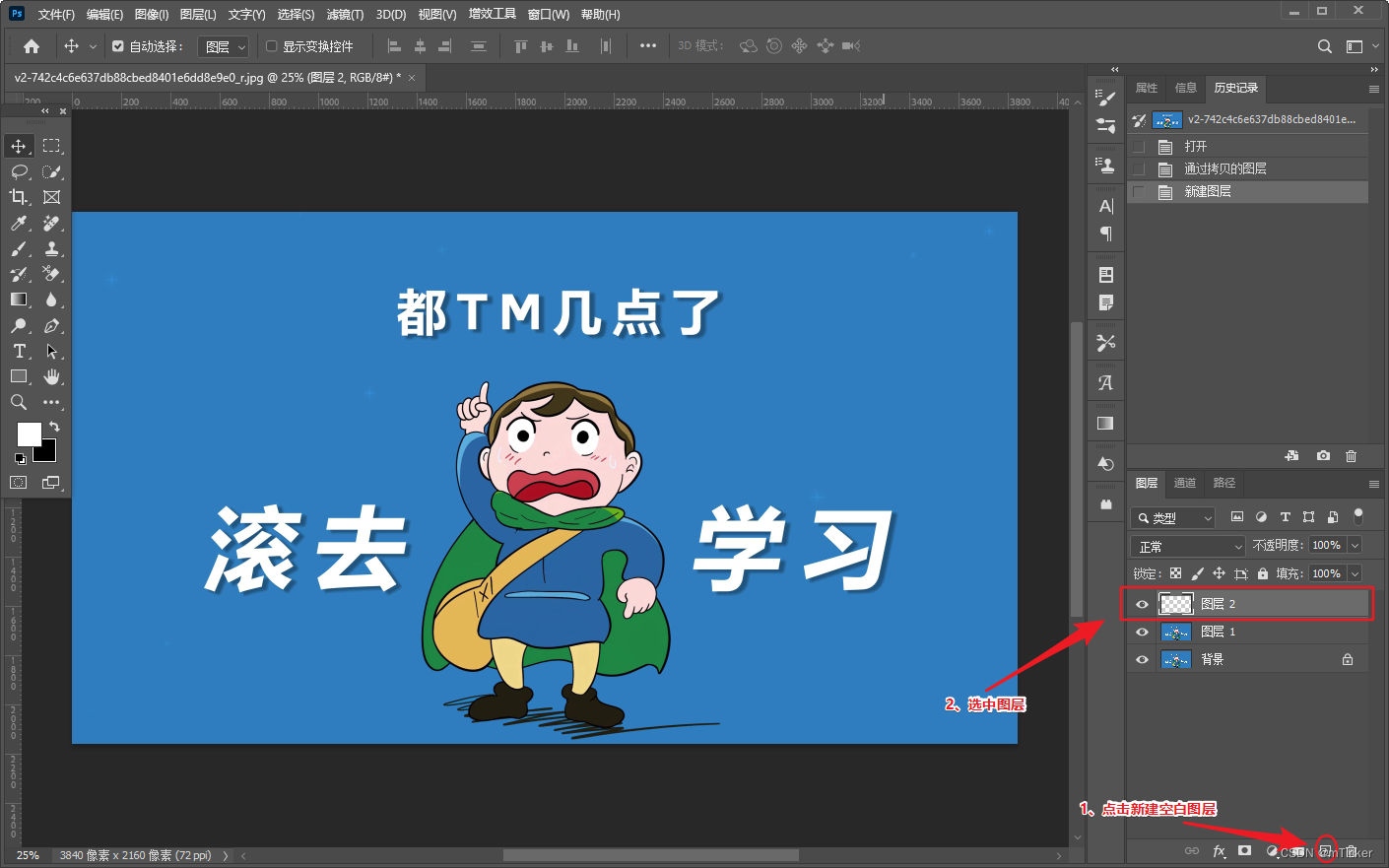Select the Frame tool
This screenshot has width=1389, height=868.
point(52,197)
